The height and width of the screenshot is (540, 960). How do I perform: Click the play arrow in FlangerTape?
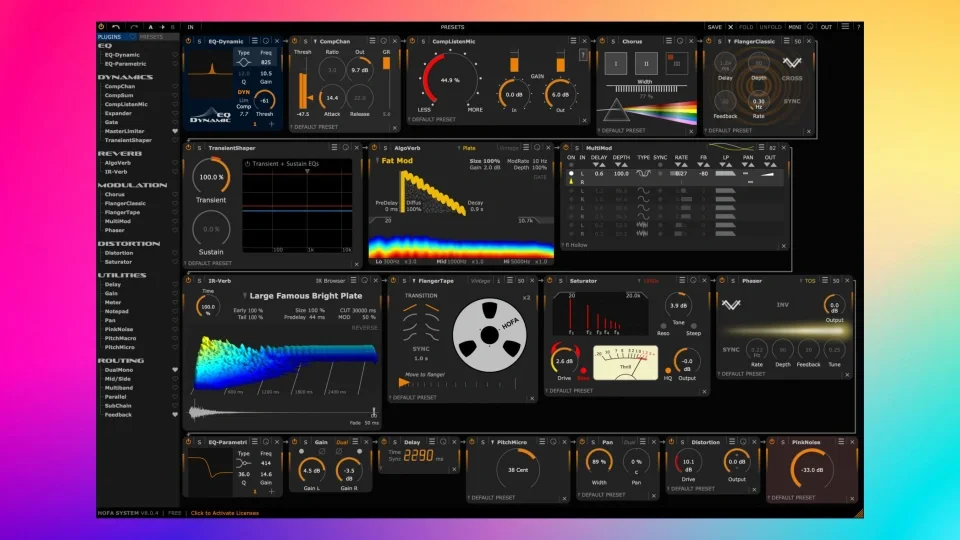point(404,383)
